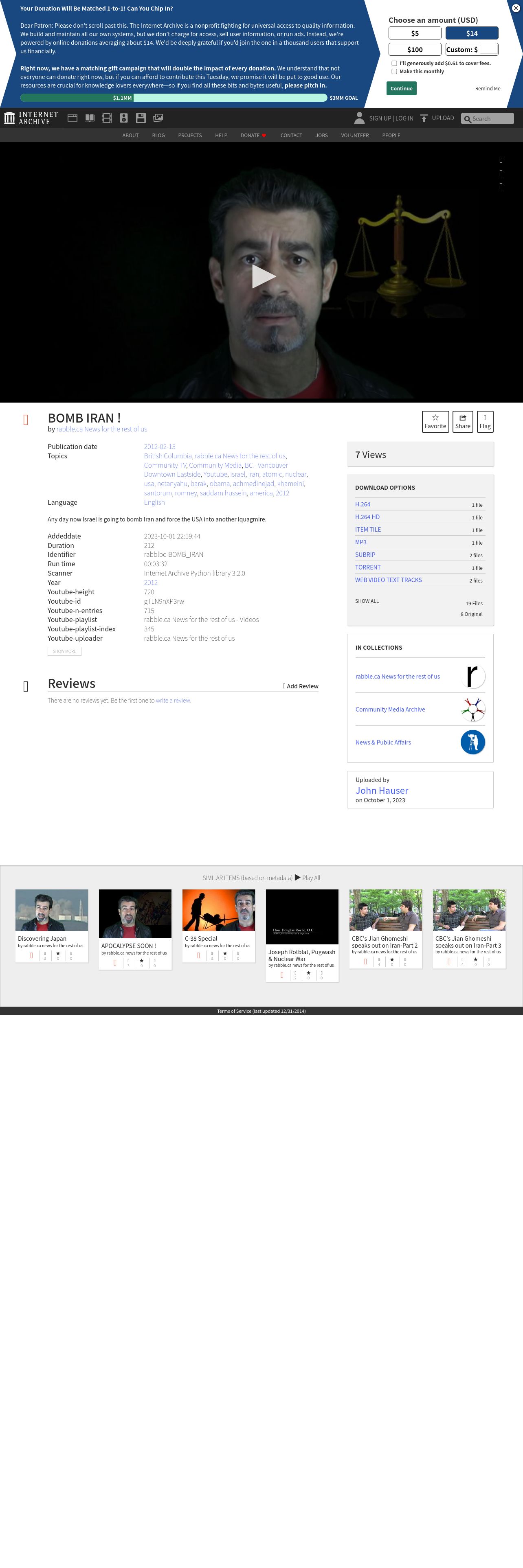The height and width of the screenshot is (1568, 523).
Task: Click Play All similar items
Action: tap(308, 878)
